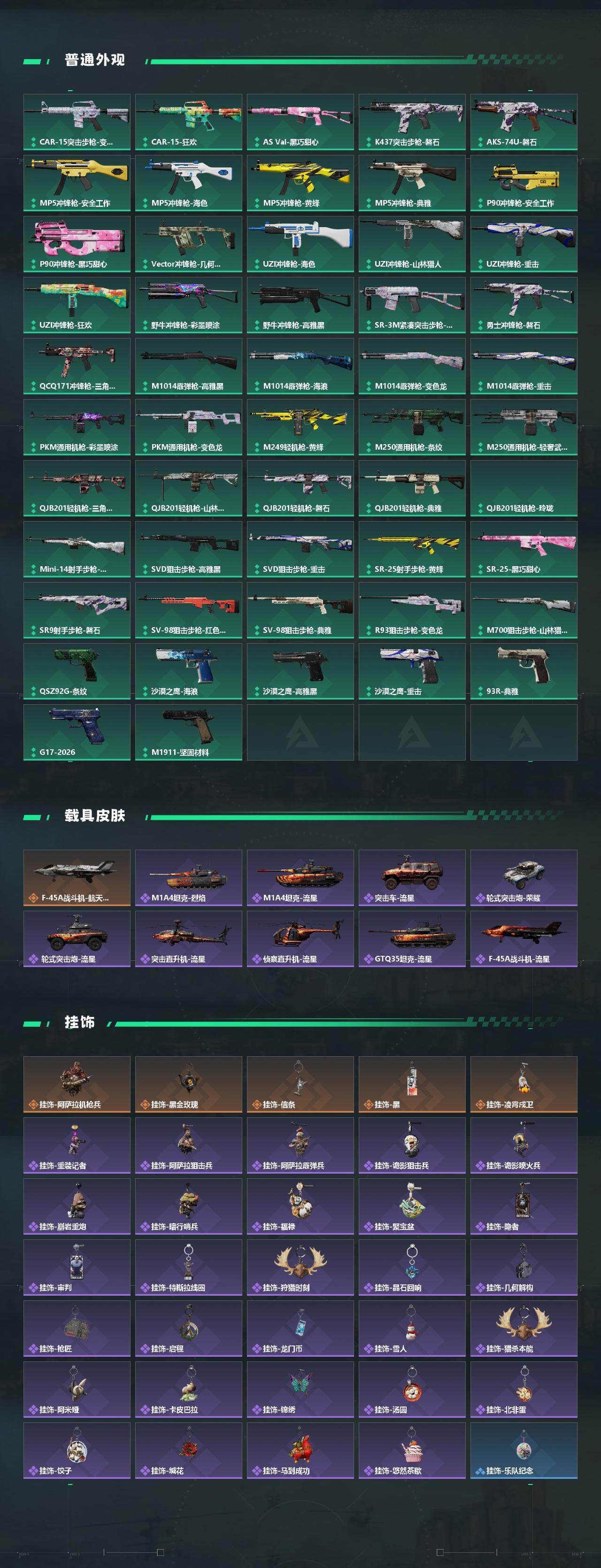Screen dimensions: 601x1568
Task: Open the empty QJB201 skin card
Action: (x=524, y=488)
